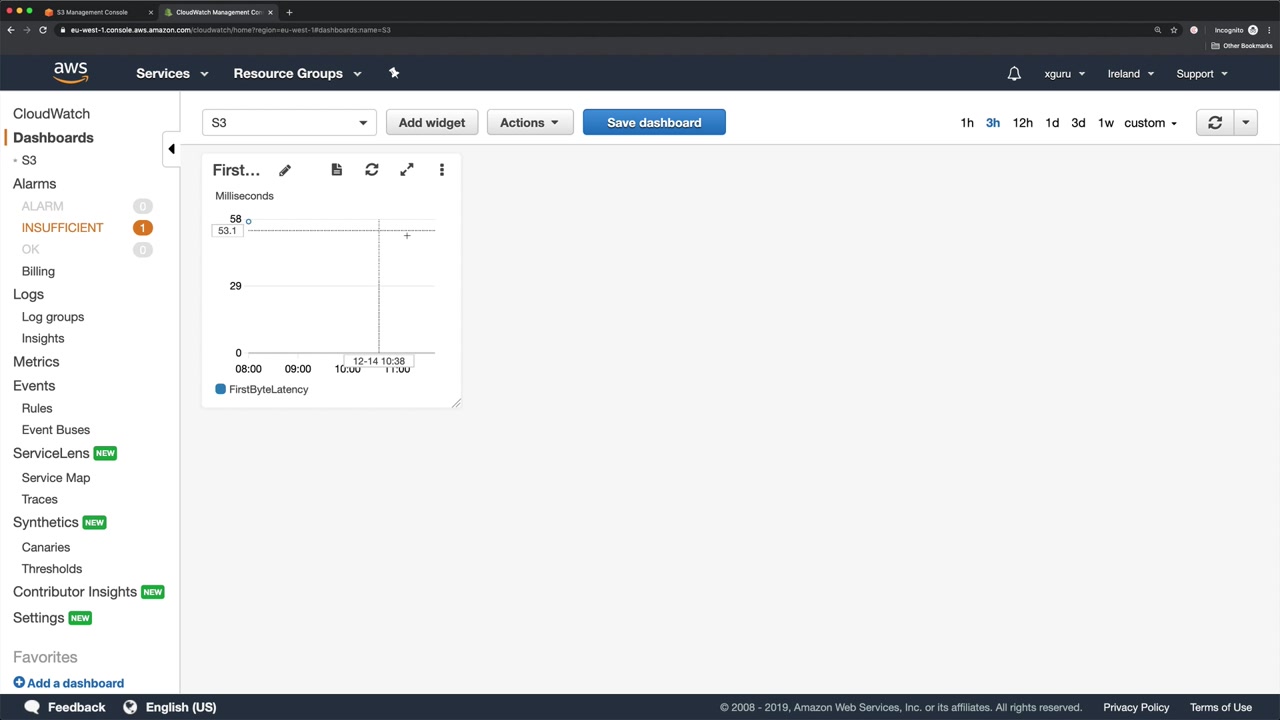The height and width of the screenshot is (720, 1280).
Task: Set time range to 1w
Action: pyautogui.click(x=1106, y=123)
